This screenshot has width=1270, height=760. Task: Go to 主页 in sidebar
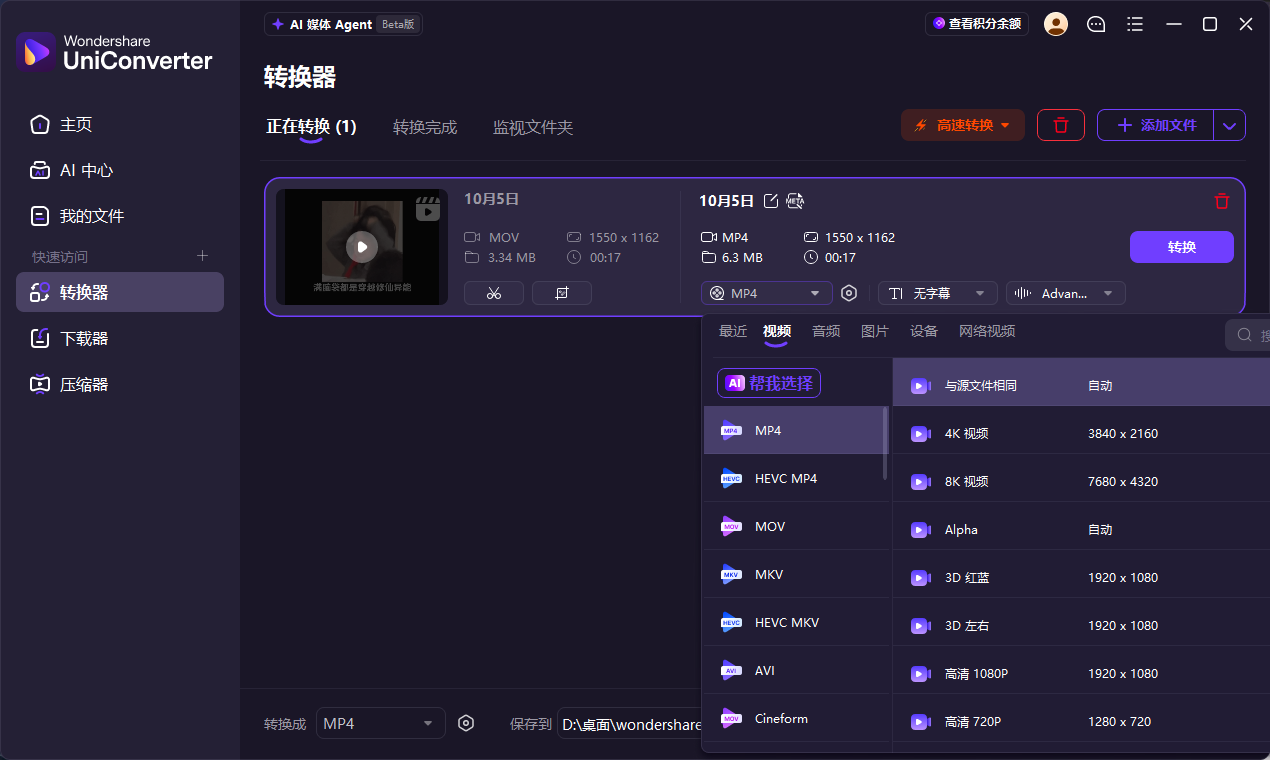[x=120, y=125]
